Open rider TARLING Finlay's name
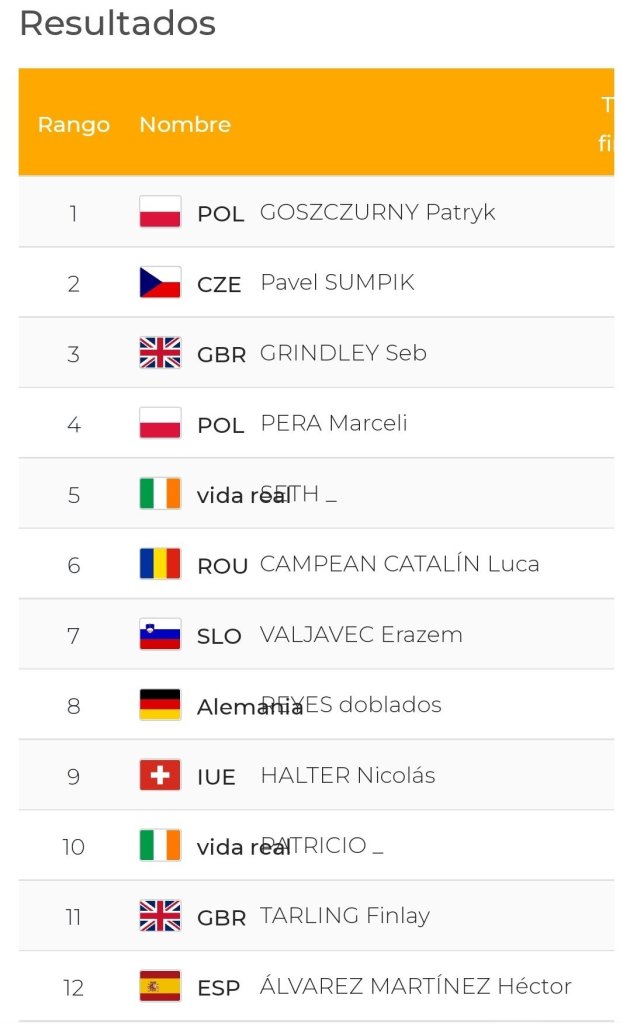The height and width of the screenshot is (1023, 623). 344,916
